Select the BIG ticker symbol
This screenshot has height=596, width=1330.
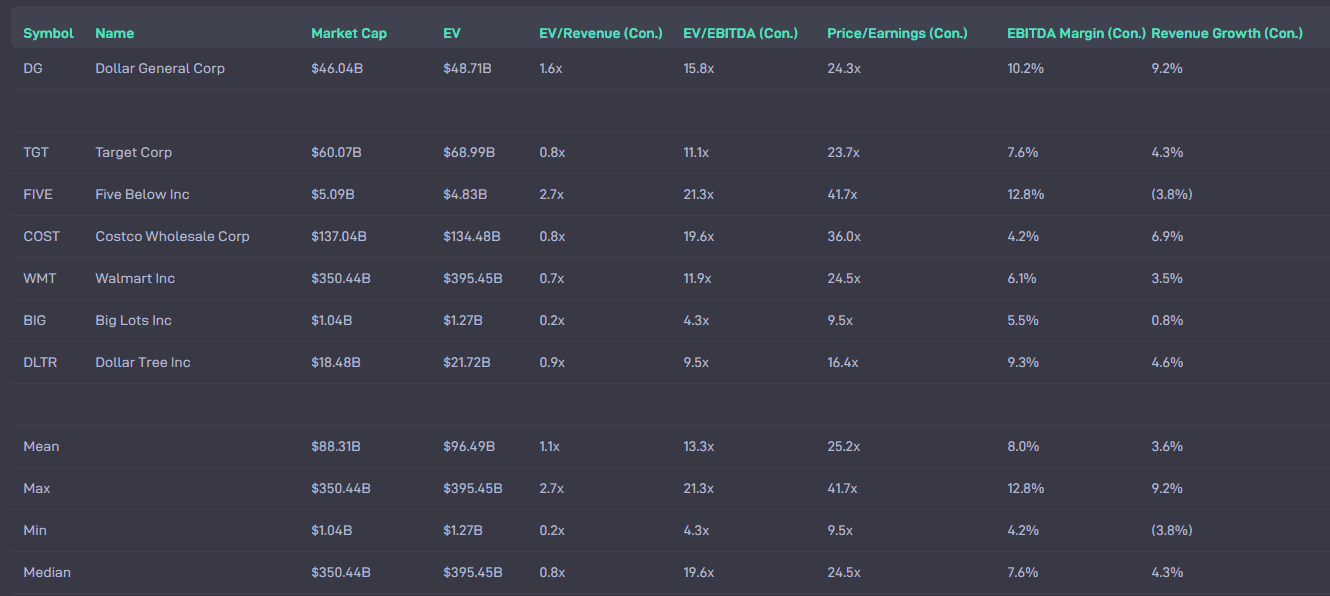(x=35, y=320)
